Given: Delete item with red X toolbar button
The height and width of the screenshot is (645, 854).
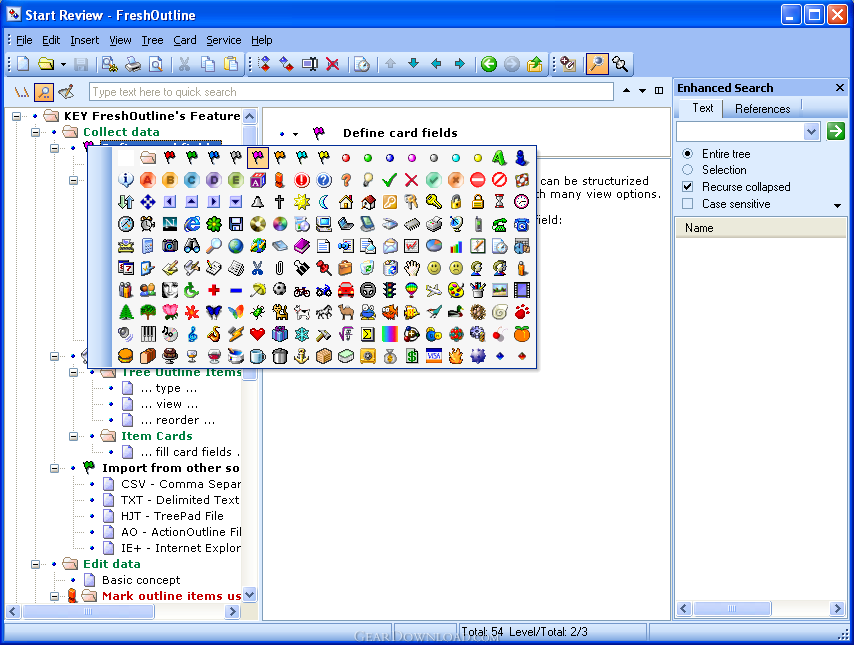Looking at the screenshot, I should pos(332,64).
